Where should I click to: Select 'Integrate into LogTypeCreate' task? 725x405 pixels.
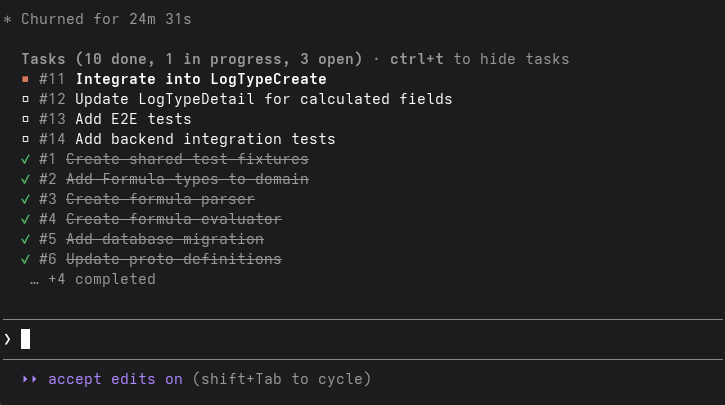pos(200,79)
